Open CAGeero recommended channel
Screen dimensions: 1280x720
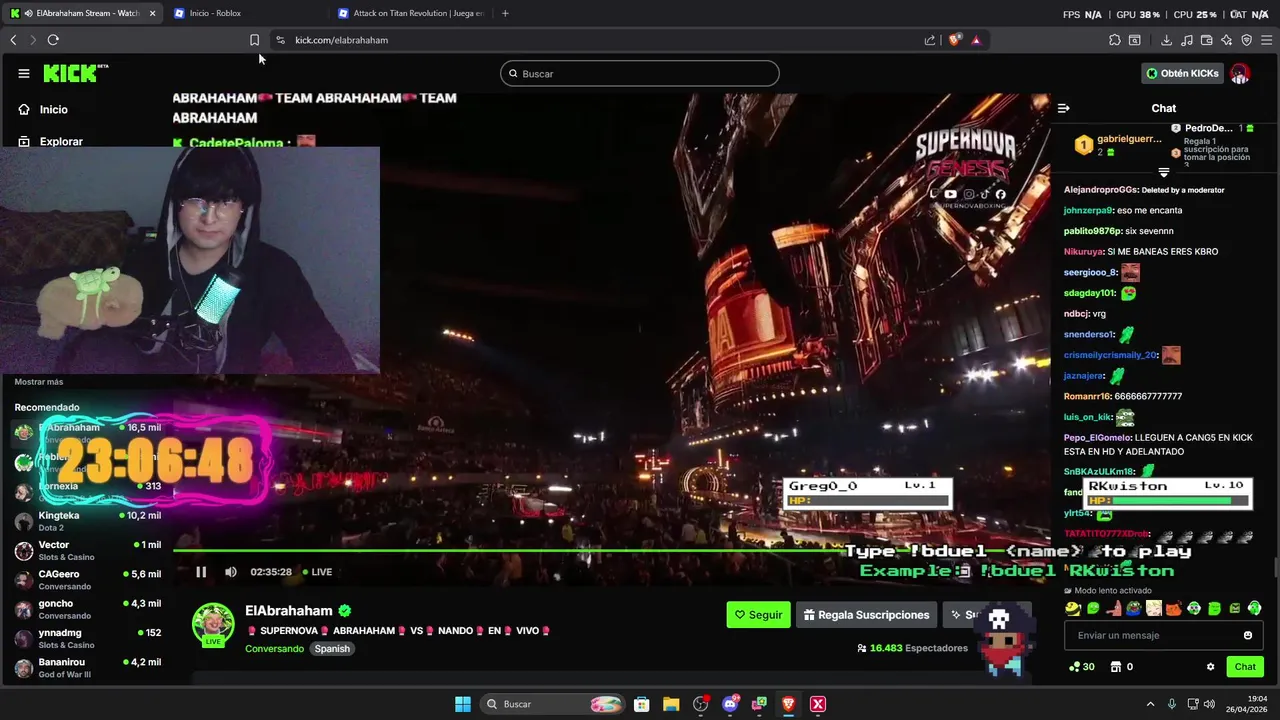[x=87, y=580]
